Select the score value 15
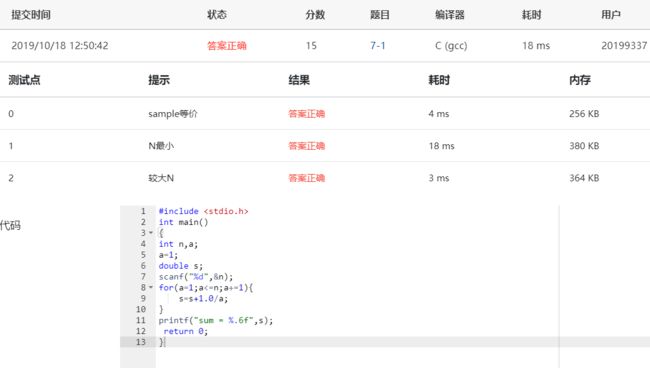The width and height of the screenshot is (650, 368). point(311,46)
